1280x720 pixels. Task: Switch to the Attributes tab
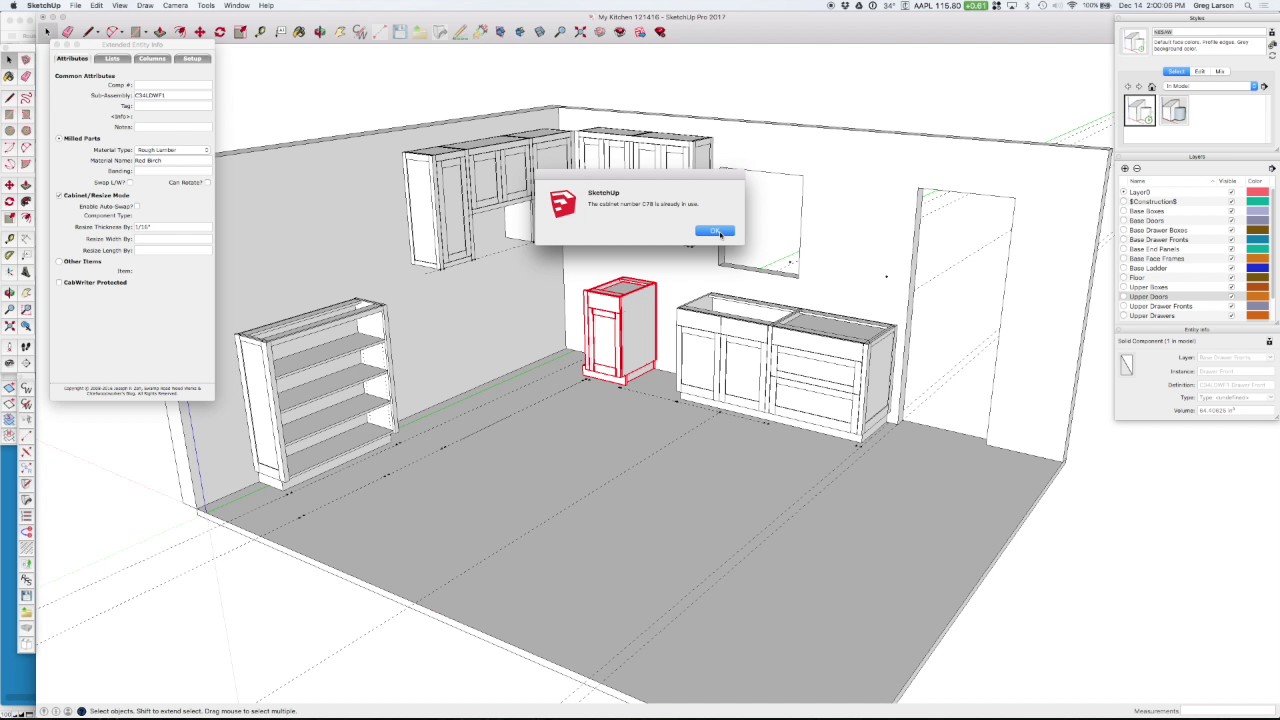click(x=72, y=59)
